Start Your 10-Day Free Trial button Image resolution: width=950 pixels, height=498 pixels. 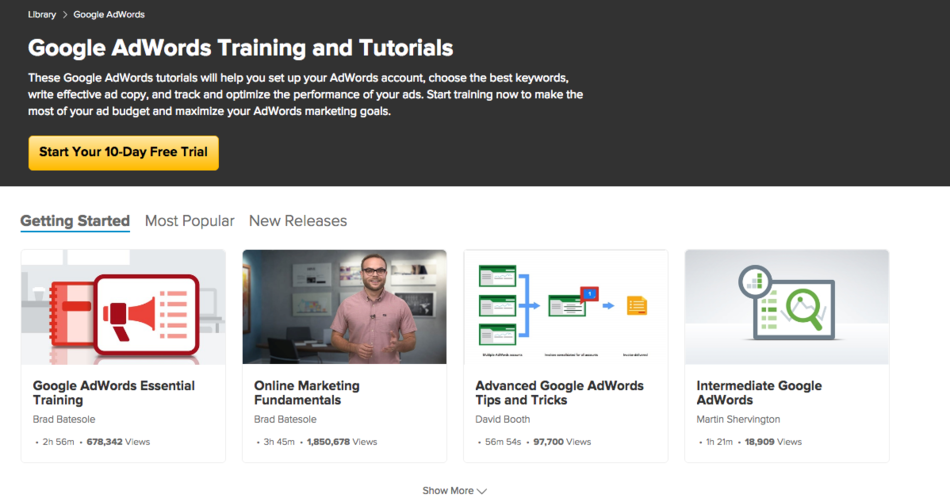pos(123,153)
